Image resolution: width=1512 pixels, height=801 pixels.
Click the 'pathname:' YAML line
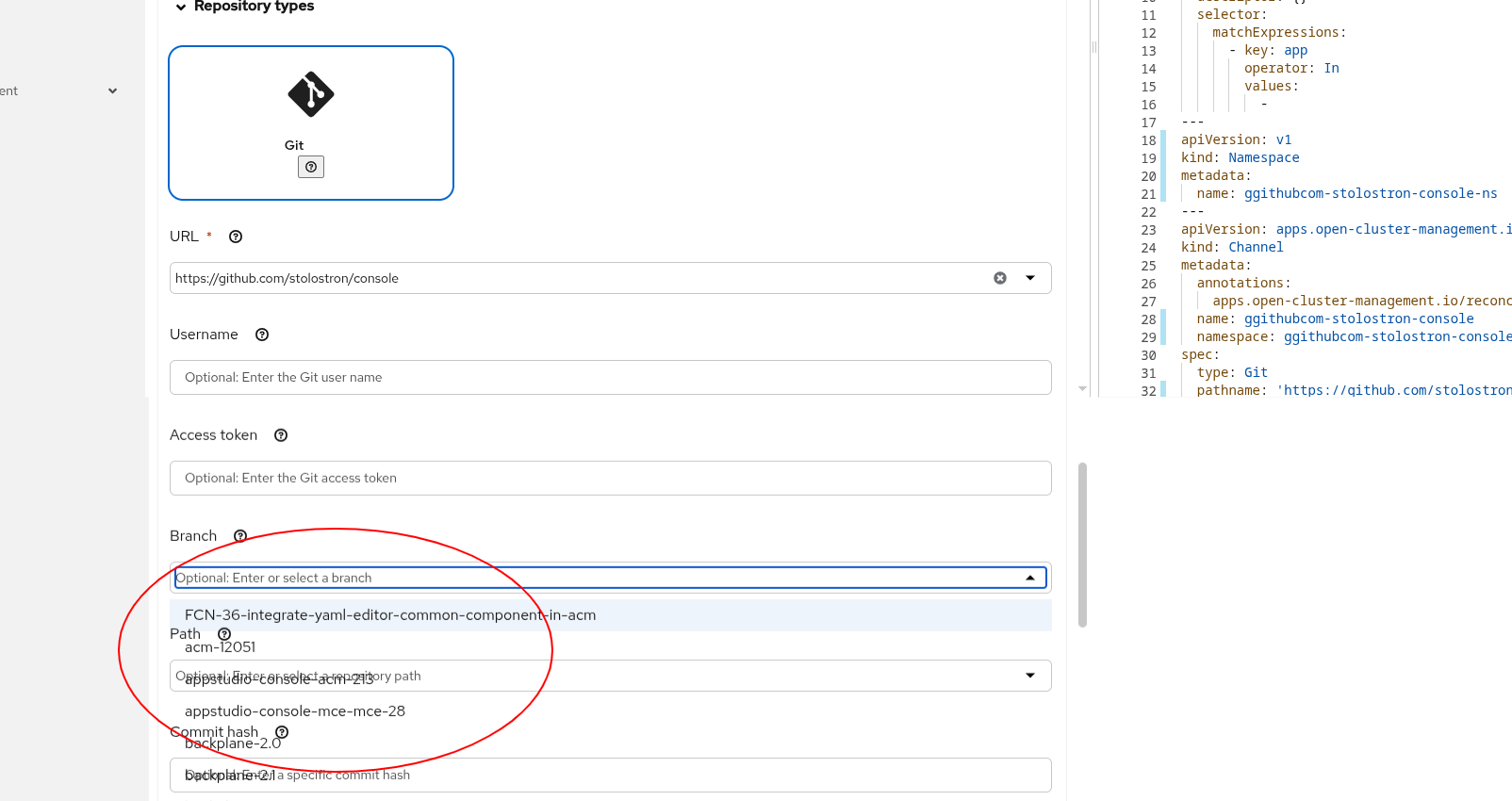[x=1354, y=390]
